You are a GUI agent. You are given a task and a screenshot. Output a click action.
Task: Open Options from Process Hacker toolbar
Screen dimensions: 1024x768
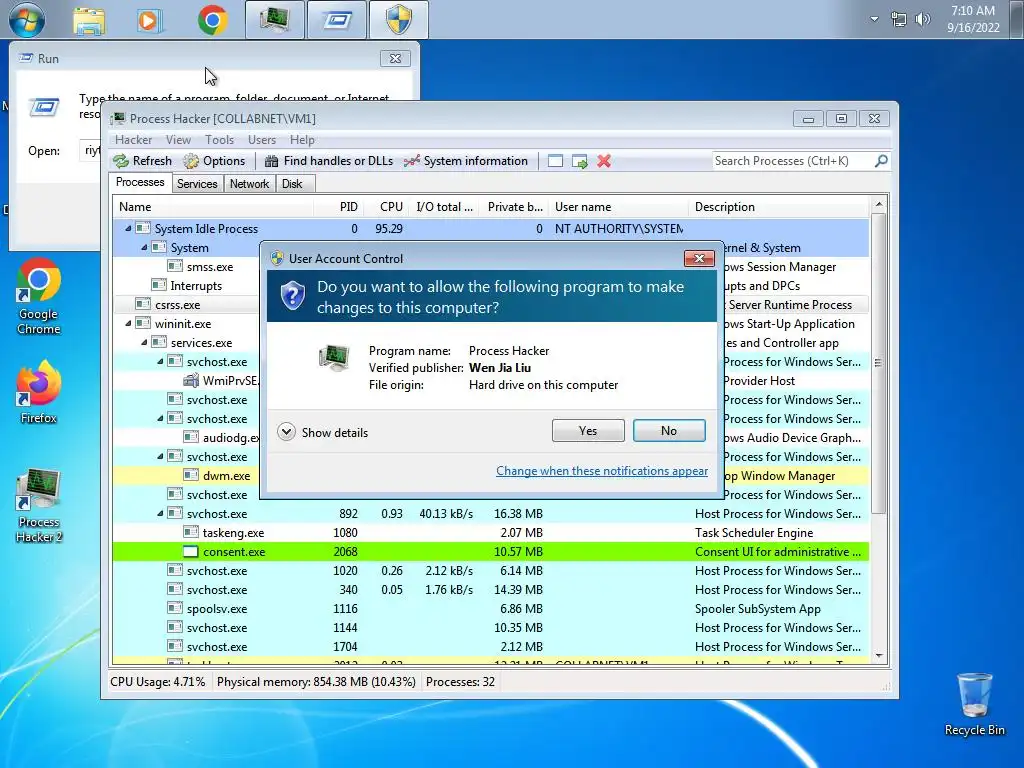(214, 161)
